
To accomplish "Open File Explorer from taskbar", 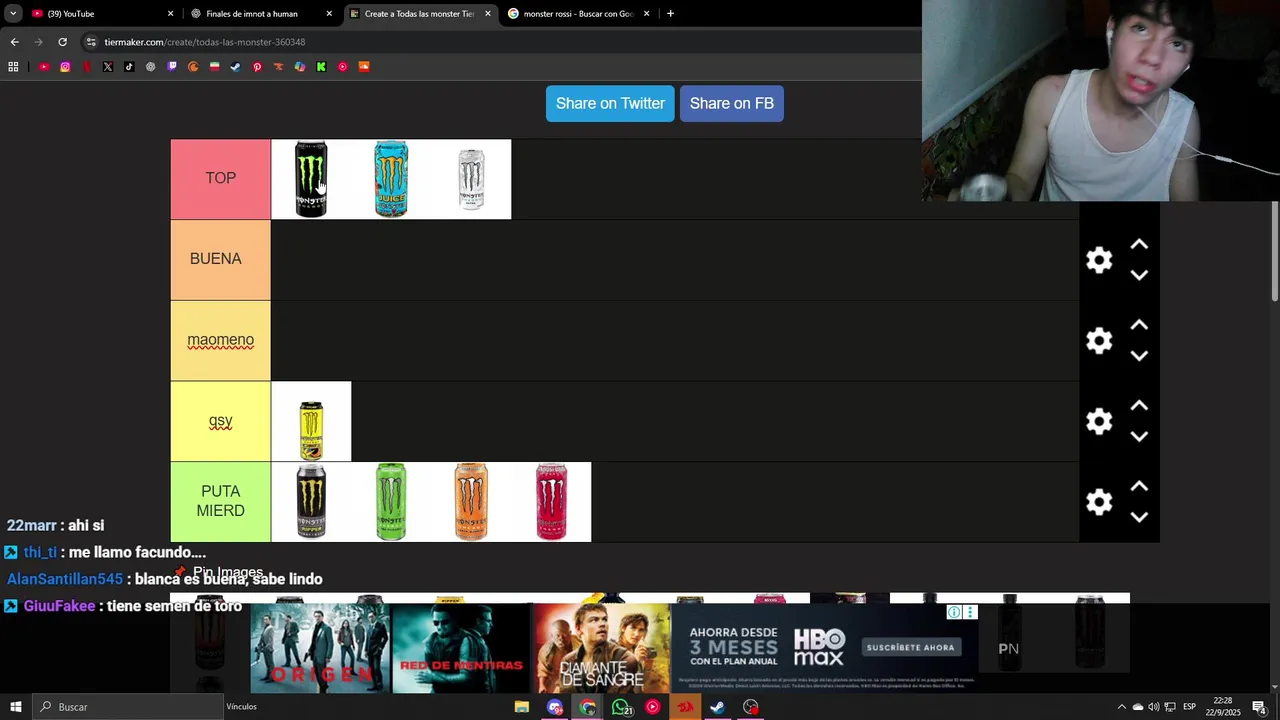I will pyautogui.click(x=522, y=707).
